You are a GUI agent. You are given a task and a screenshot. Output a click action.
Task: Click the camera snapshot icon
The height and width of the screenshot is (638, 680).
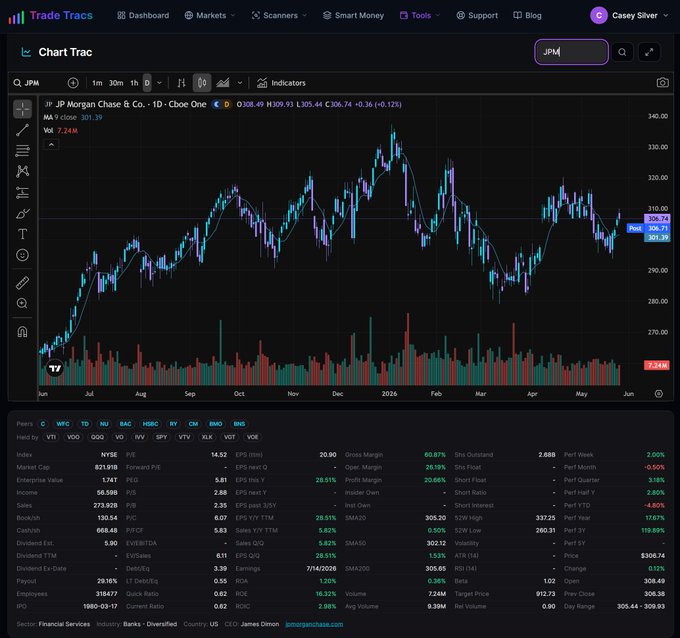[x=662, y=83]
